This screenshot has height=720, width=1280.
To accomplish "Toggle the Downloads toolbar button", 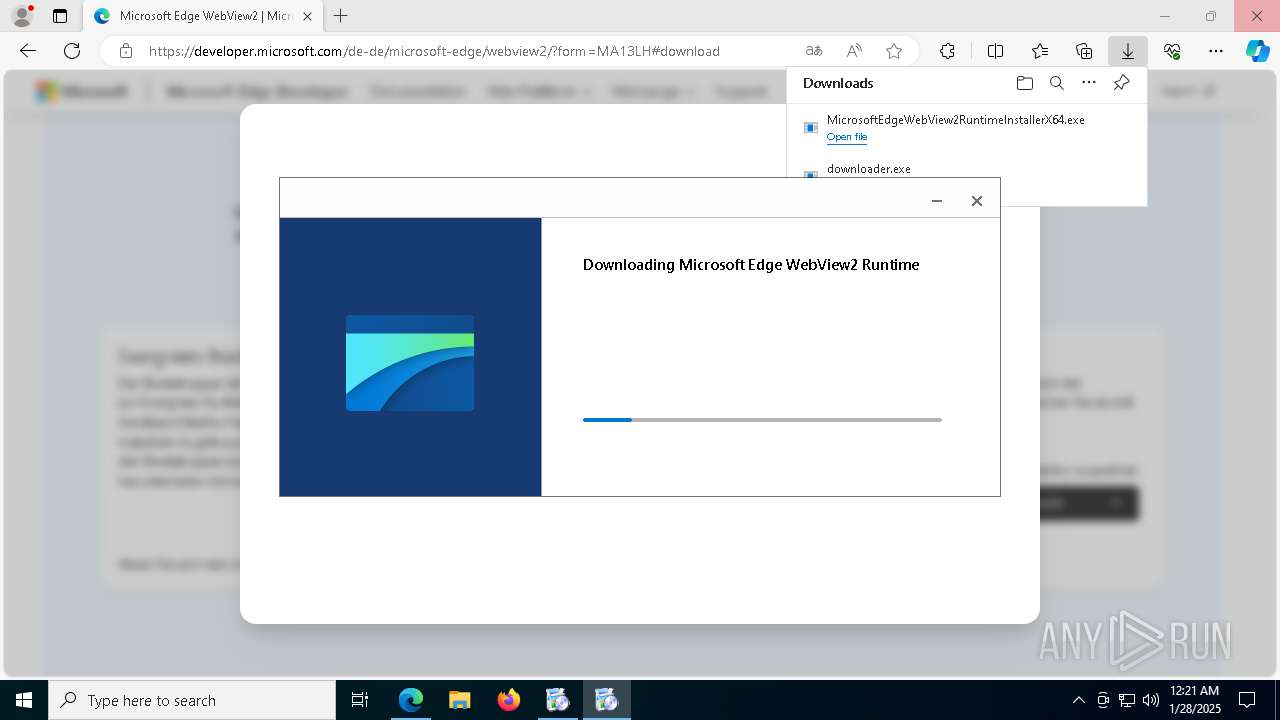I will [1127, 51].
